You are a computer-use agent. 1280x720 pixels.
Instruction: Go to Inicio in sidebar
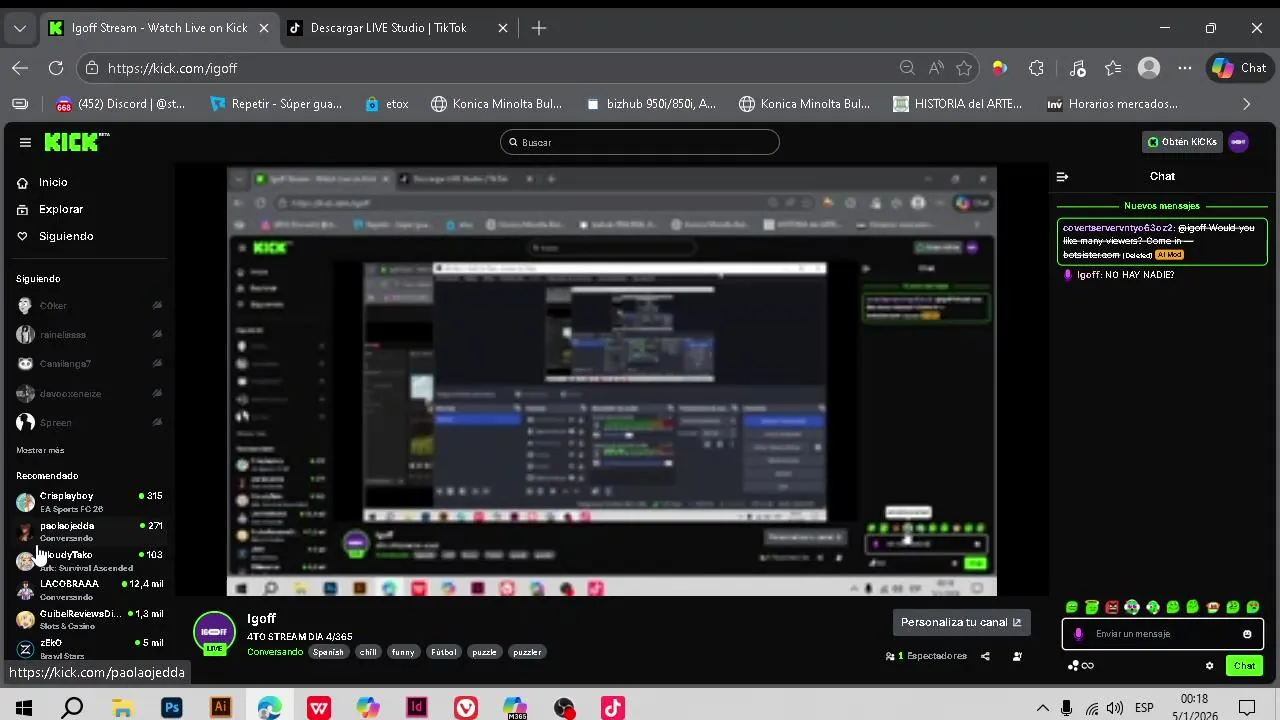click(53, 182)
